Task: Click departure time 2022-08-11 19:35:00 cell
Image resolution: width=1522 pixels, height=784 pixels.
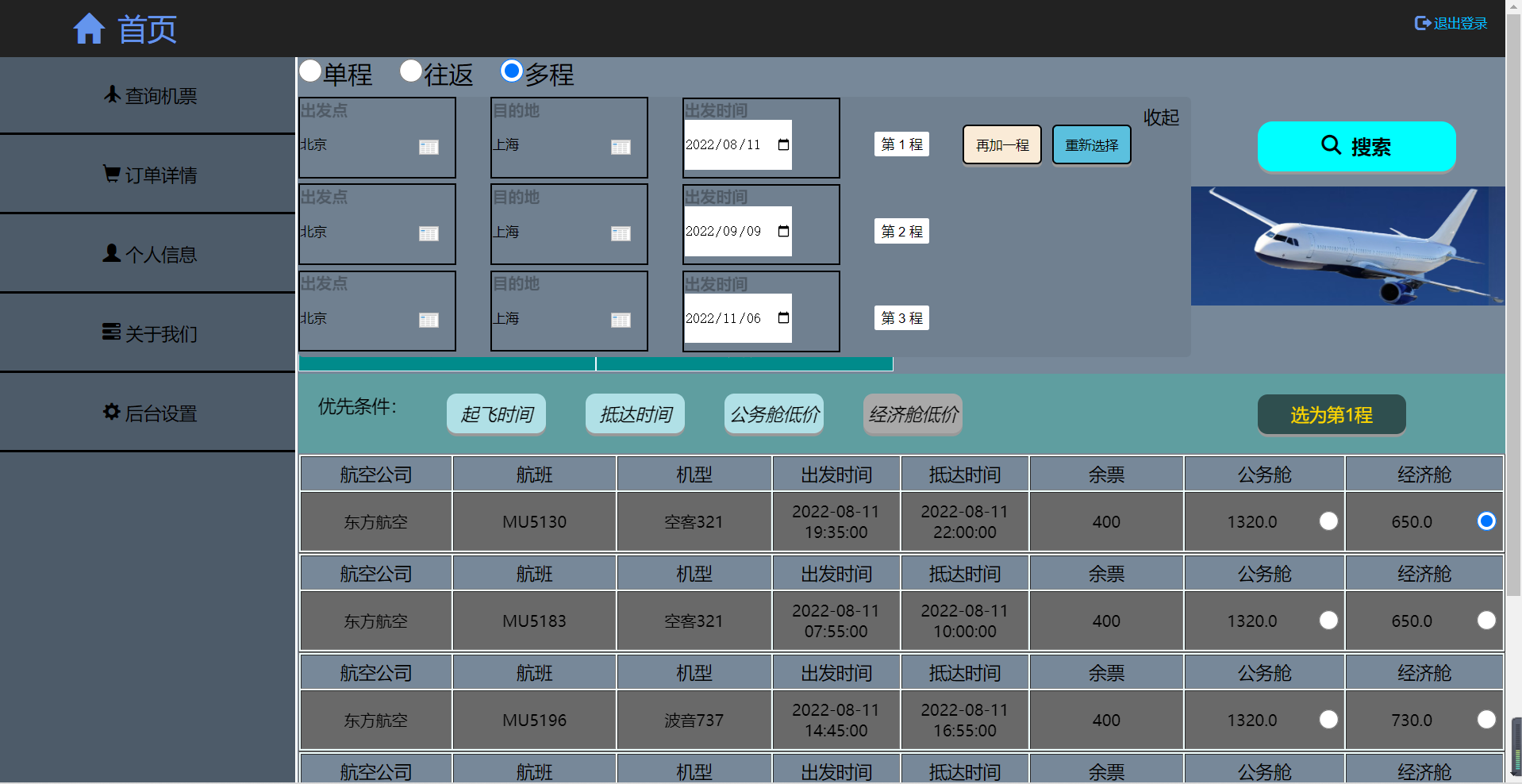Action: 836,521
